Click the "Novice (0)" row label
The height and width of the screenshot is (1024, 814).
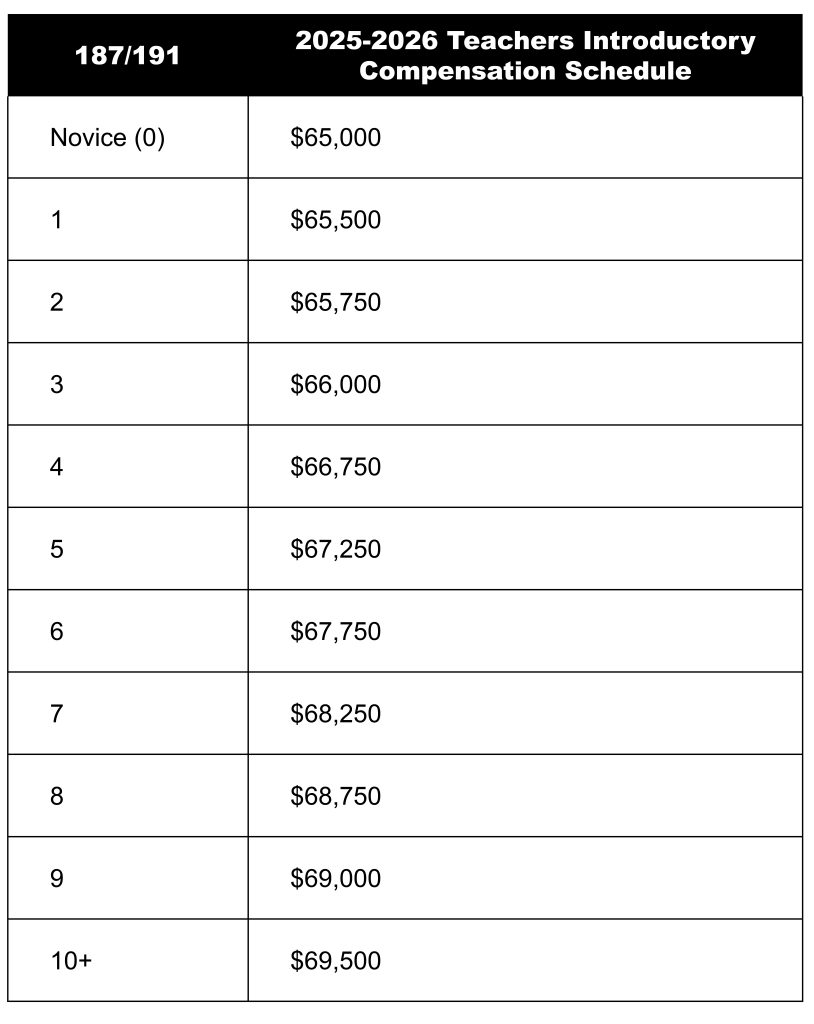(107, 138)
